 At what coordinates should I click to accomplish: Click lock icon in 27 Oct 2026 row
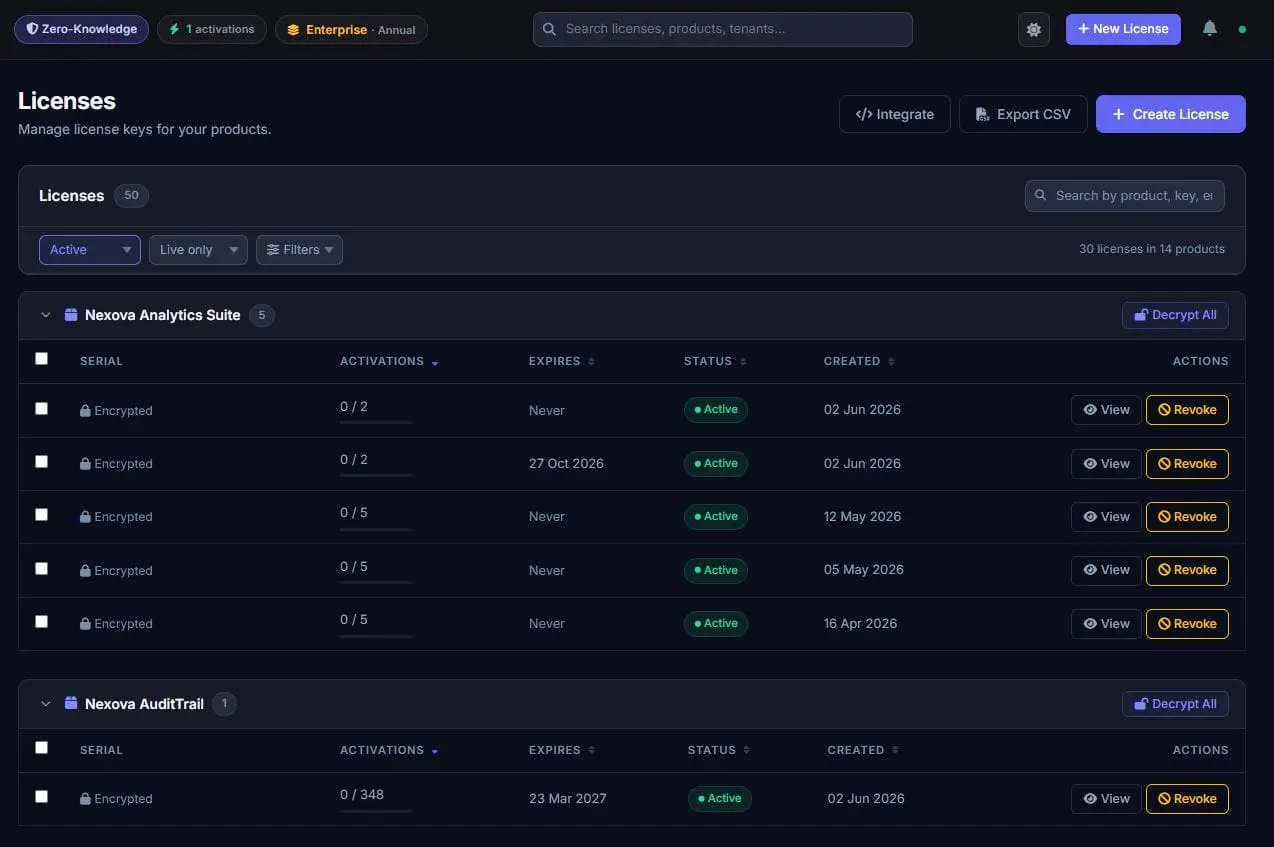tap(85, 464)
